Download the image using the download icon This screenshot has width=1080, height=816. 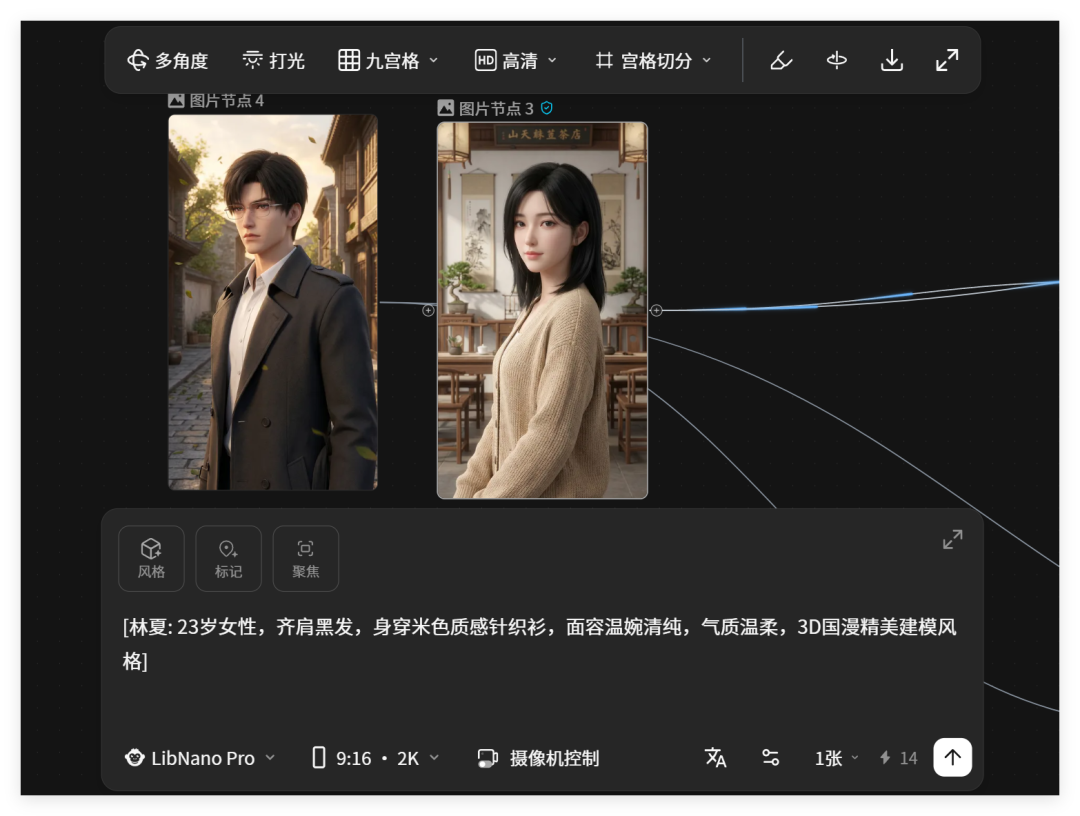[x=892, y=60]
